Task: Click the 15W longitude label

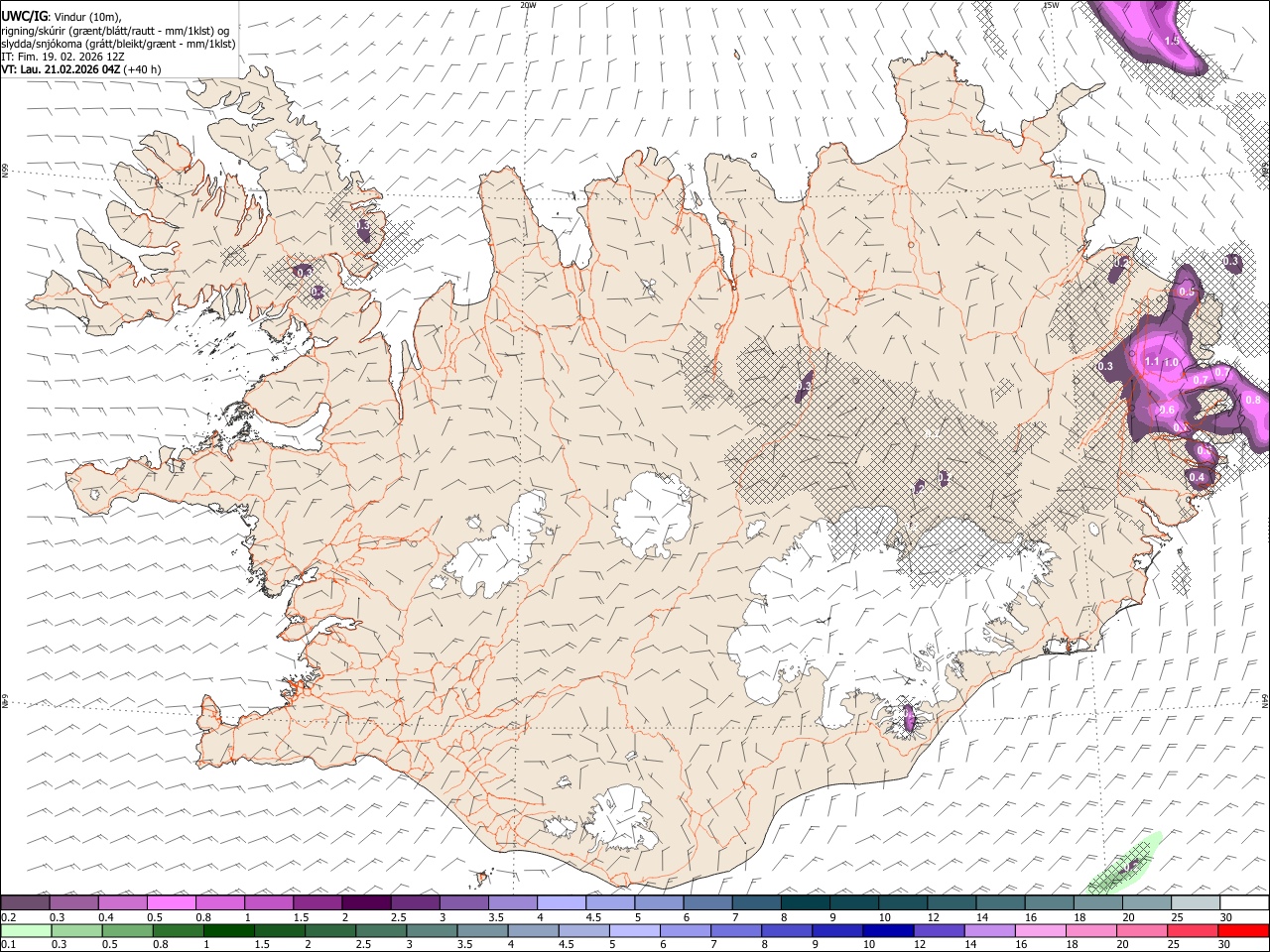Action: [x=1051, y=5]
